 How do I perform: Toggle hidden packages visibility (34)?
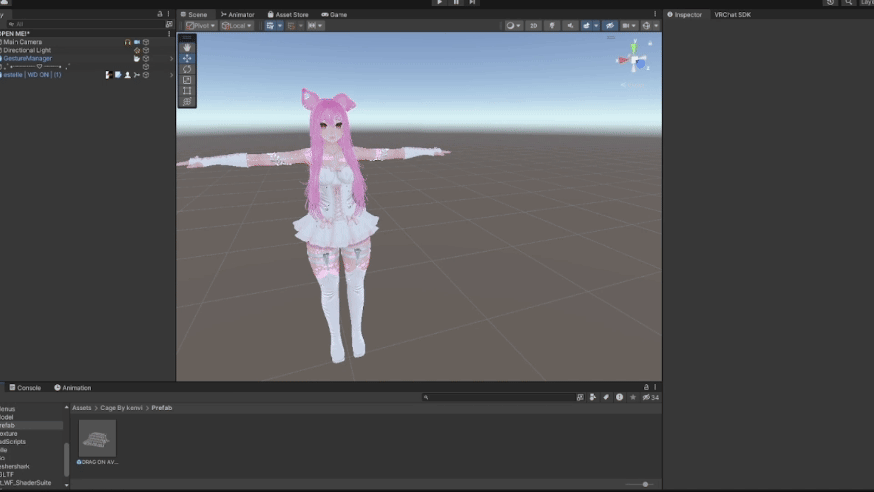click(650, 397)
